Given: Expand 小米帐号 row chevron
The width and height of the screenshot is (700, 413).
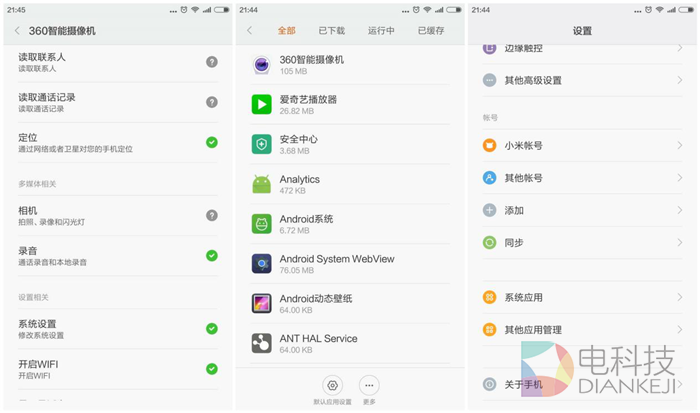Looking at the screenshot, I should point(679,146).
